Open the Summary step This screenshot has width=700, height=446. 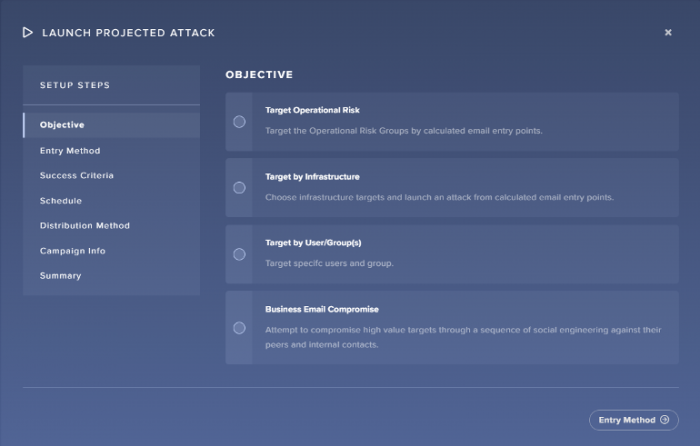tap(61, 276)
